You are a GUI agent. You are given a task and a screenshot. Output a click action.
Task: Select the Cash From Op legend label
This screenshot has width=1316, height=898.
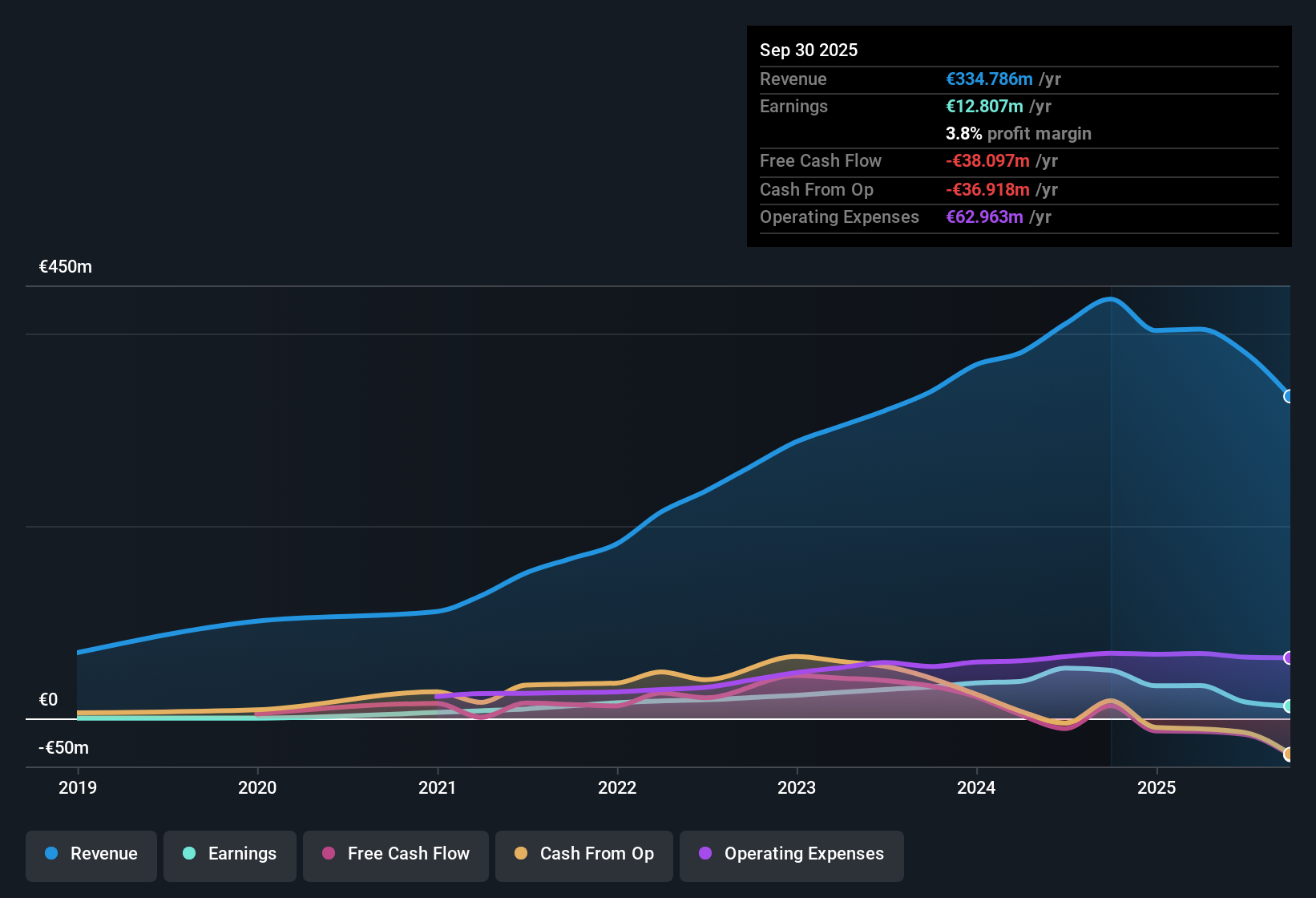(x=596, y=854)
